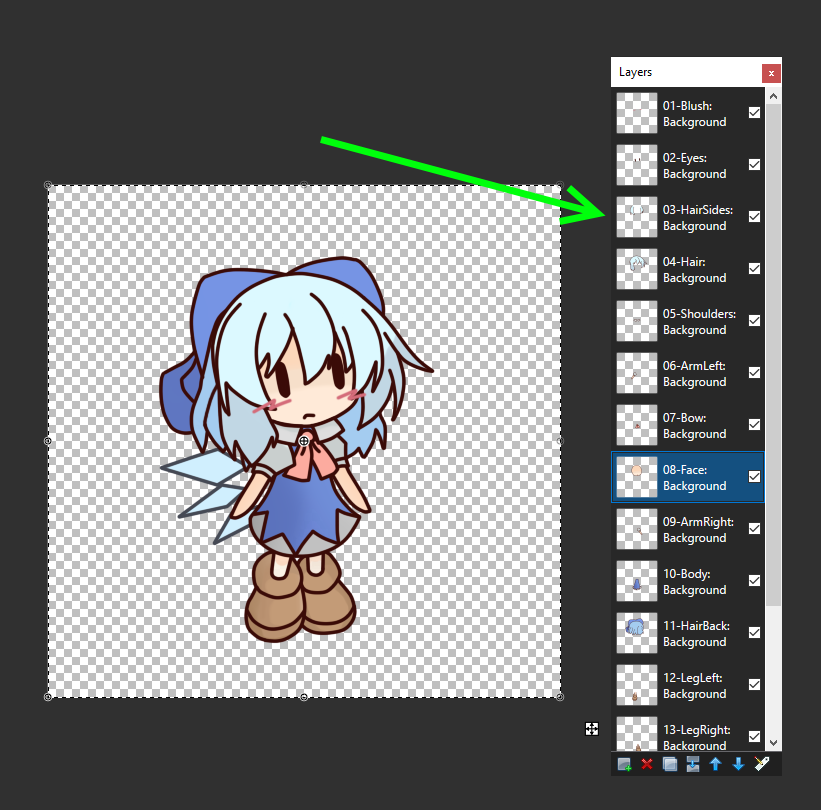The width and height of the screenshot is (821, 810).
Task: Move layer down with blue down arrow
Action: 738,764
